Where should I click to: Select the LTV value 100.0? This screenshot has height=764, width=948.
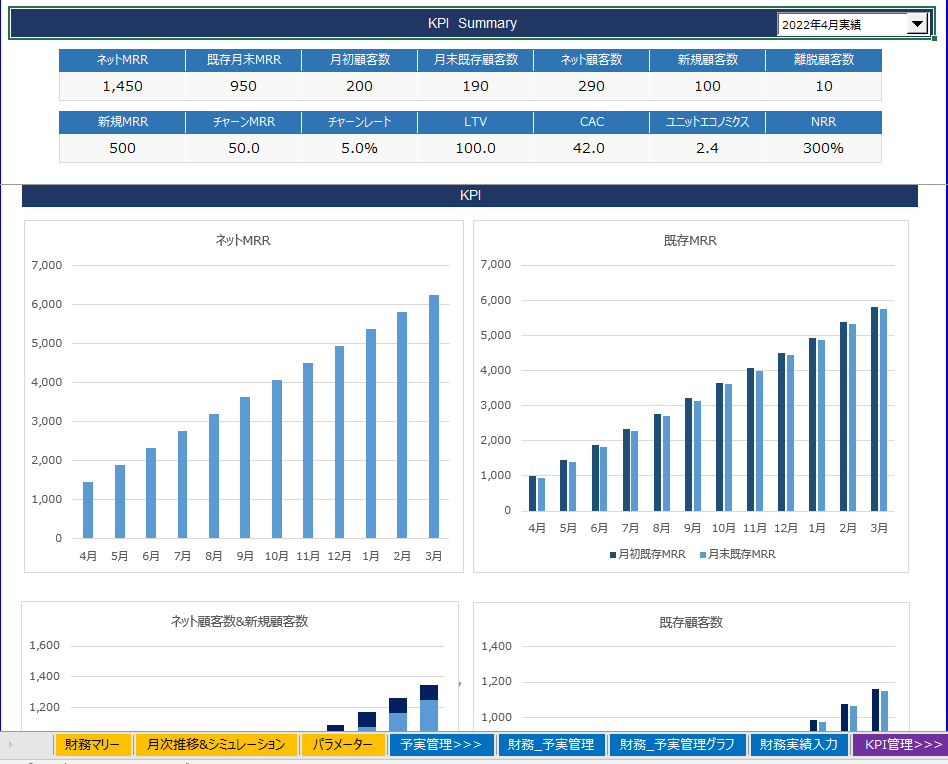[x=476, y=148]
